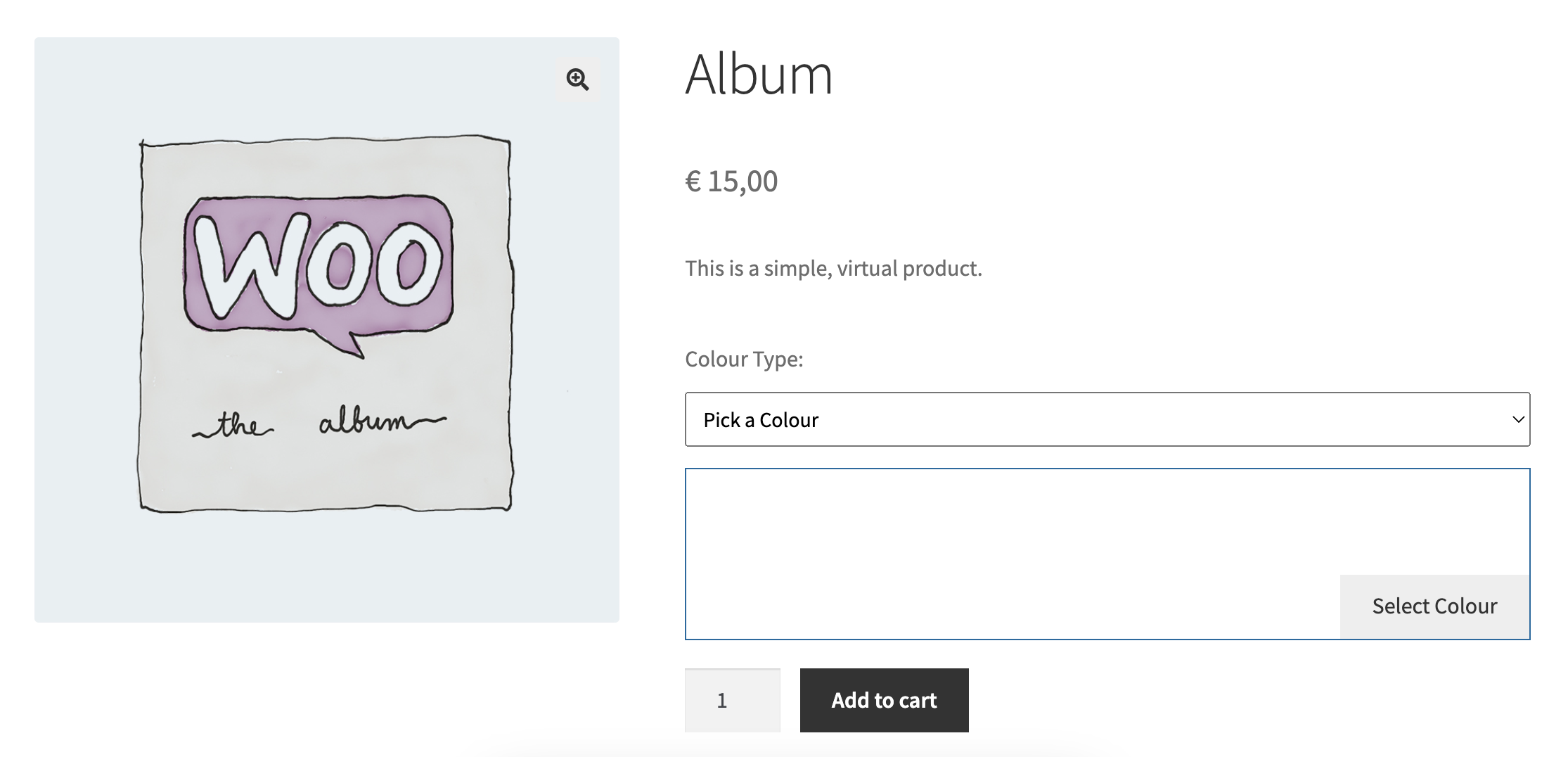Image resolution: width=1568 pixels, height=757 pixels.
Task: Click the Select Colour button
Action: point(1434,606)
